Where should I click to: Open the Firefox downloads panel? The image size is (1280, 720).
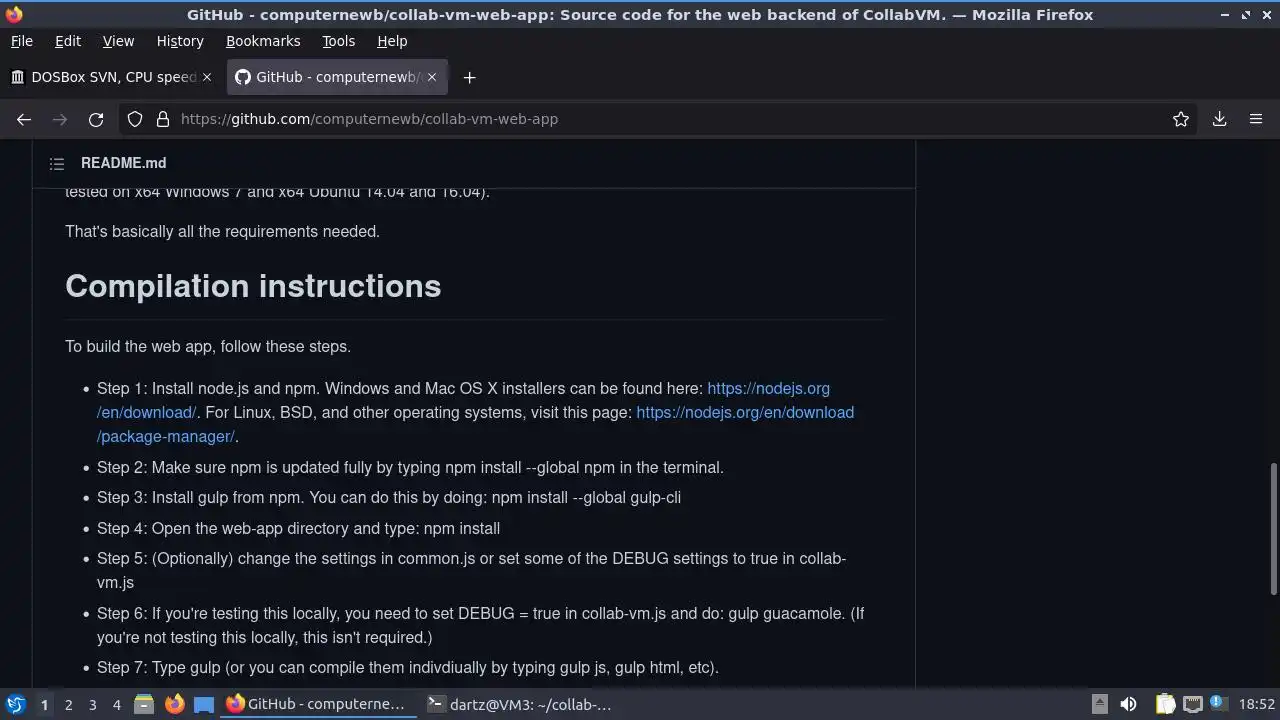point(1219,119)
